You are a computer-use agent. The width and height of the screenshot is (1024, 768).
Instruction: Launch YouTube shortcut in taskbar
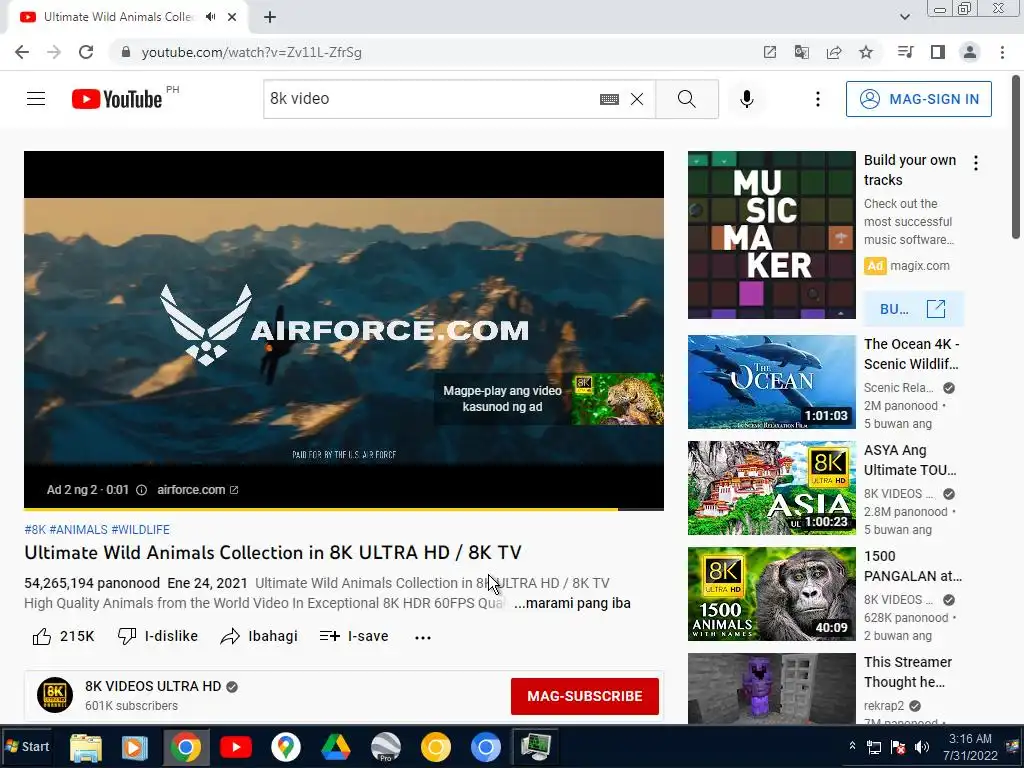tap(236, 747)
